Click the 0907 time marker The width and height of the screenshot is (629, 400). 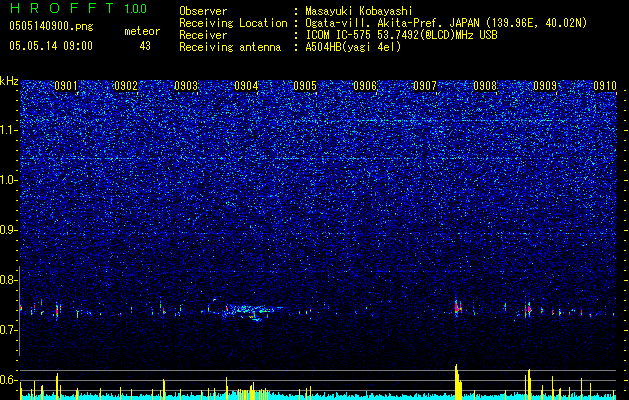425,86
